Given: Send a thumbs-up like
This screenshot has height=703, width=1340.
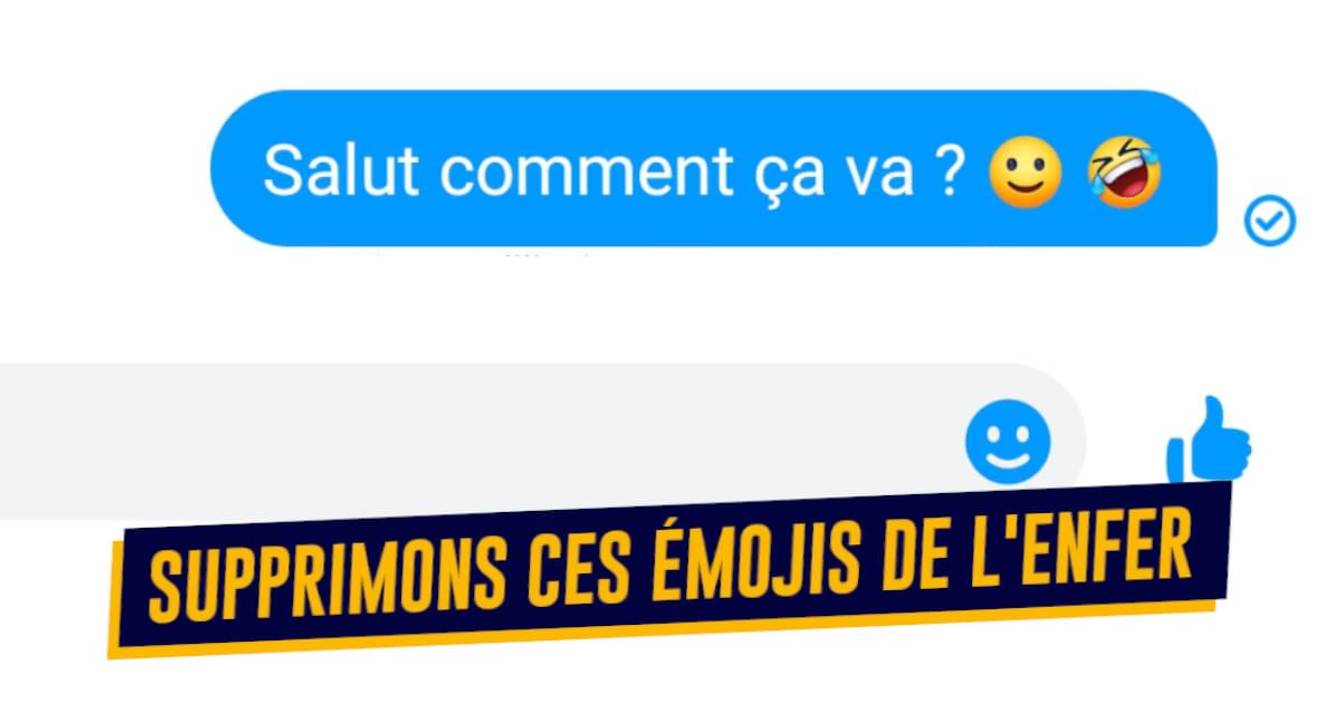Looking at the screenshot, I should click(1208, 440).
